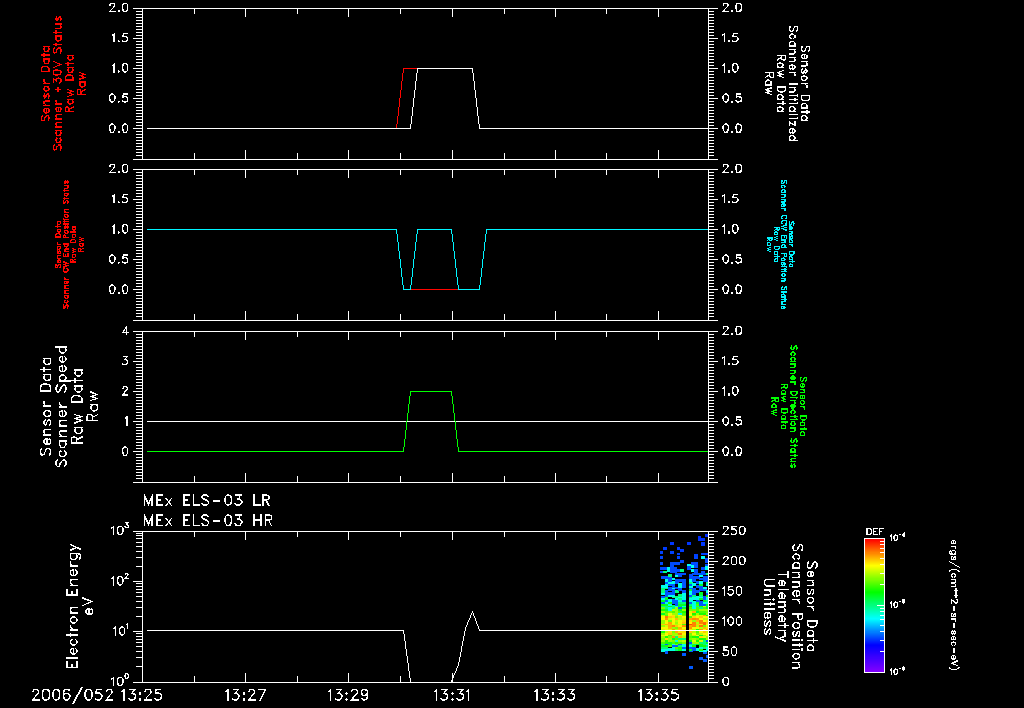Click the DEF color scale bar
Image resolution: width=1024 pixels, height=708 pixels.
coord(874,605)
